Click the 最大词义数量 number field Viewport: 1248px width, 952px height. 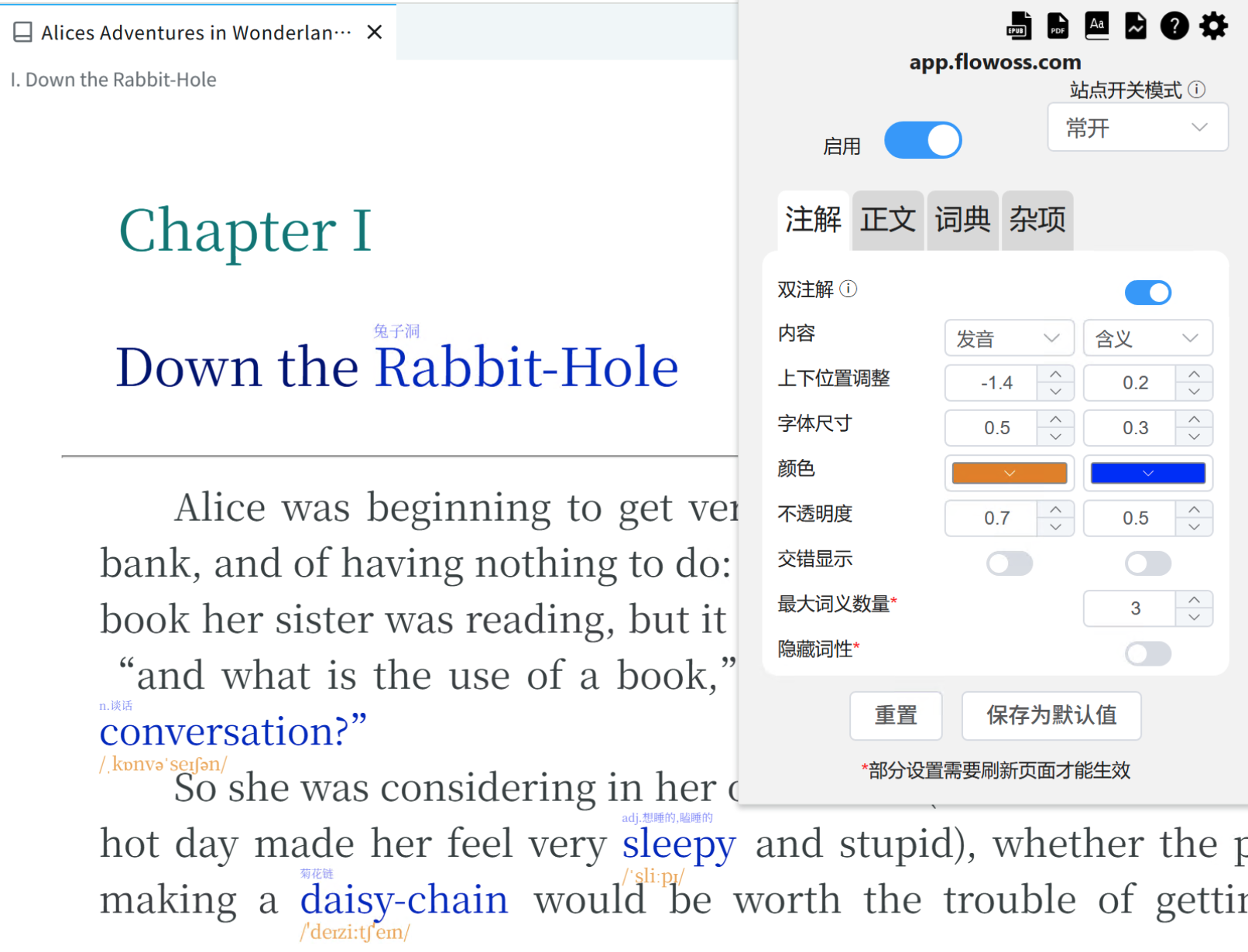pos(1130,608)
